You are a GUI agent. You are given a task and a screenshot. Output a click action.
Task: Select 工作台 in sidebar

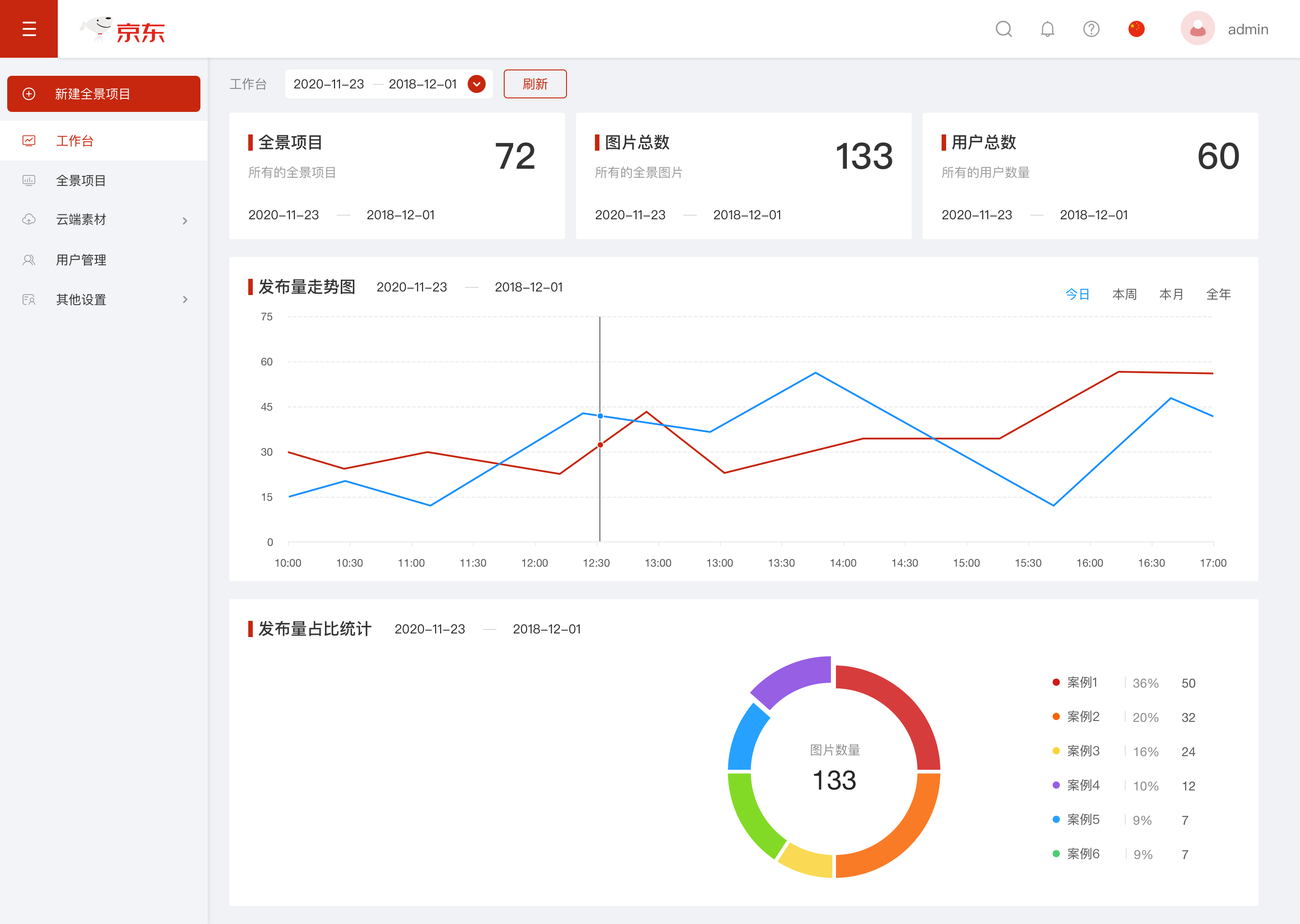(103, 140)
